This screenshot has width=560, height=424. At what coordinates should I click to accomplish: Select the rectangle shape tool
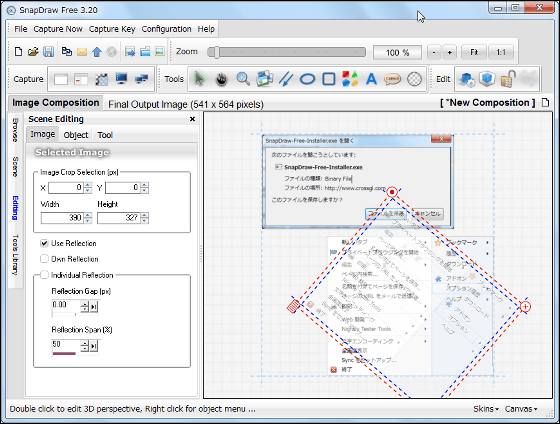[329, 79]
